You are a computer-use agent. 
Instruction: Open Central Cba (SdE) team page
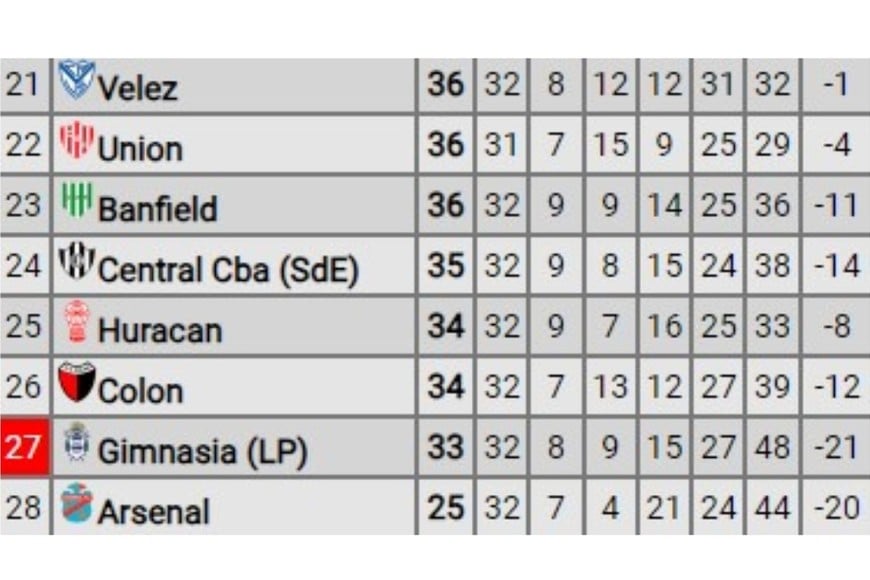coord(229,269)
